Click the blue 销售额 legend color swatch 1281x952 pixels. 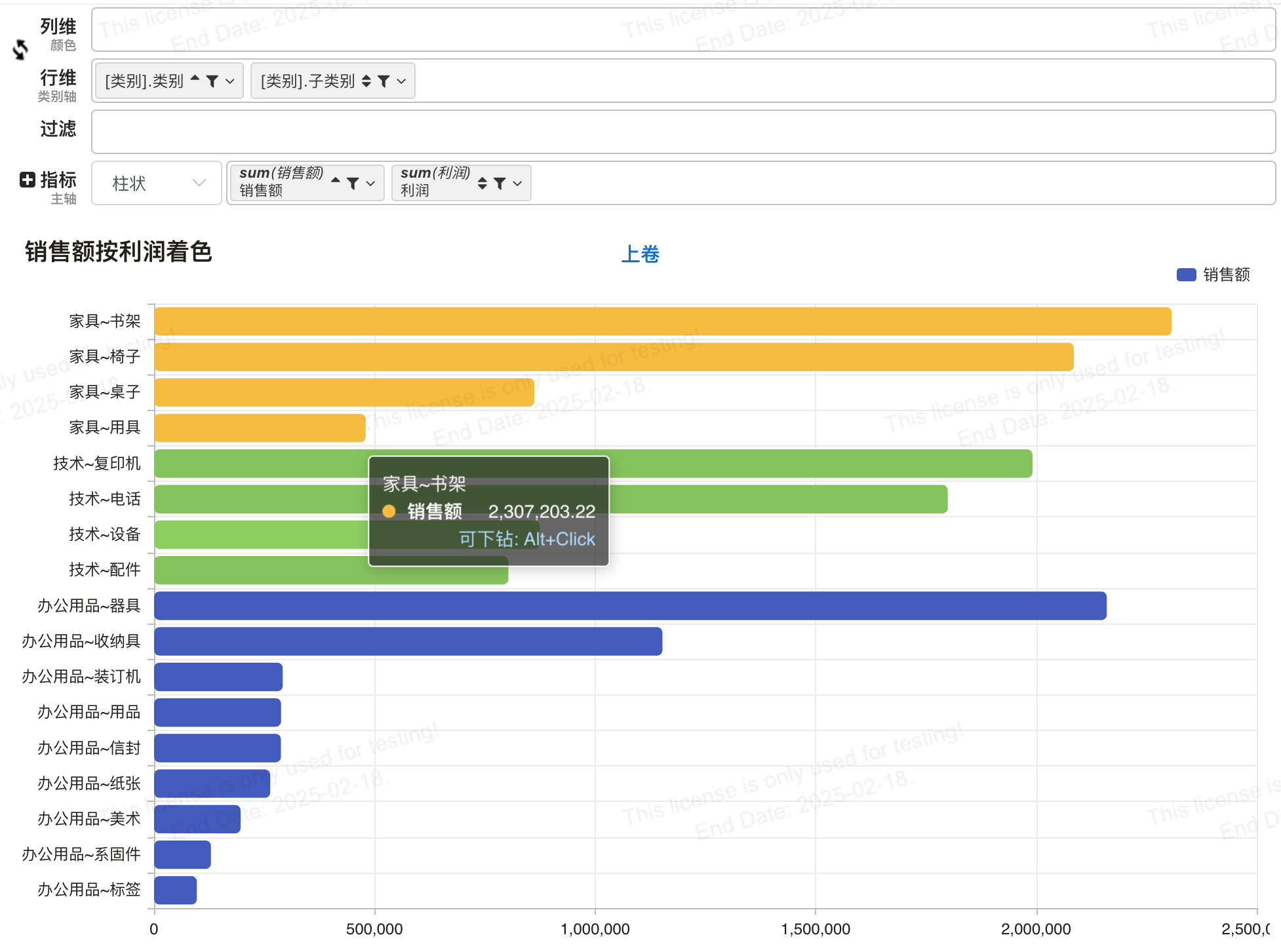[x=1187, y=275]
